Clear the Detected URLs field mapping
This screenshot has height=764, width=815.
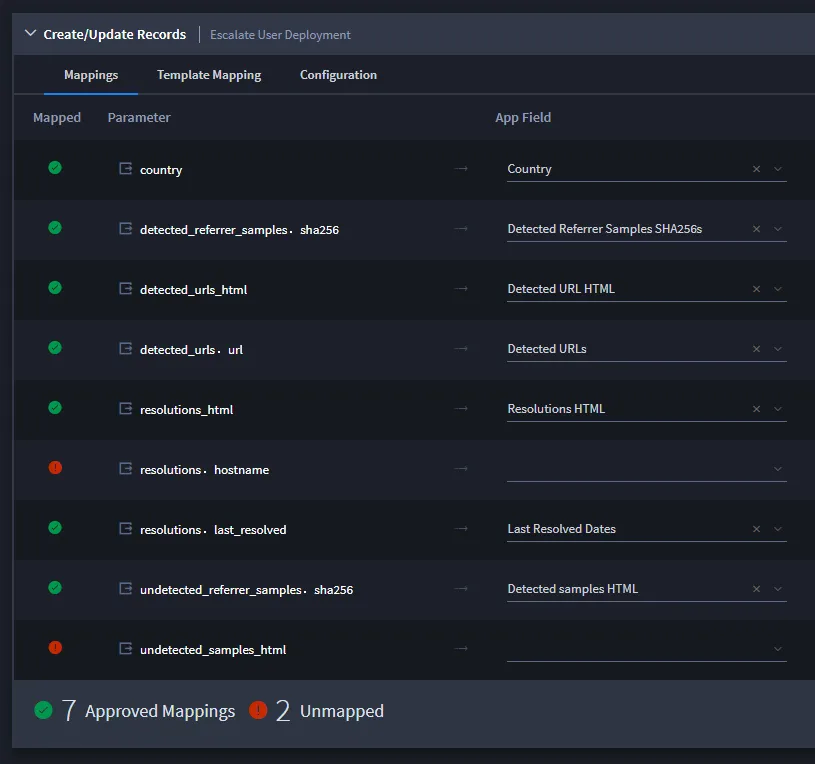tap(756, 349)
